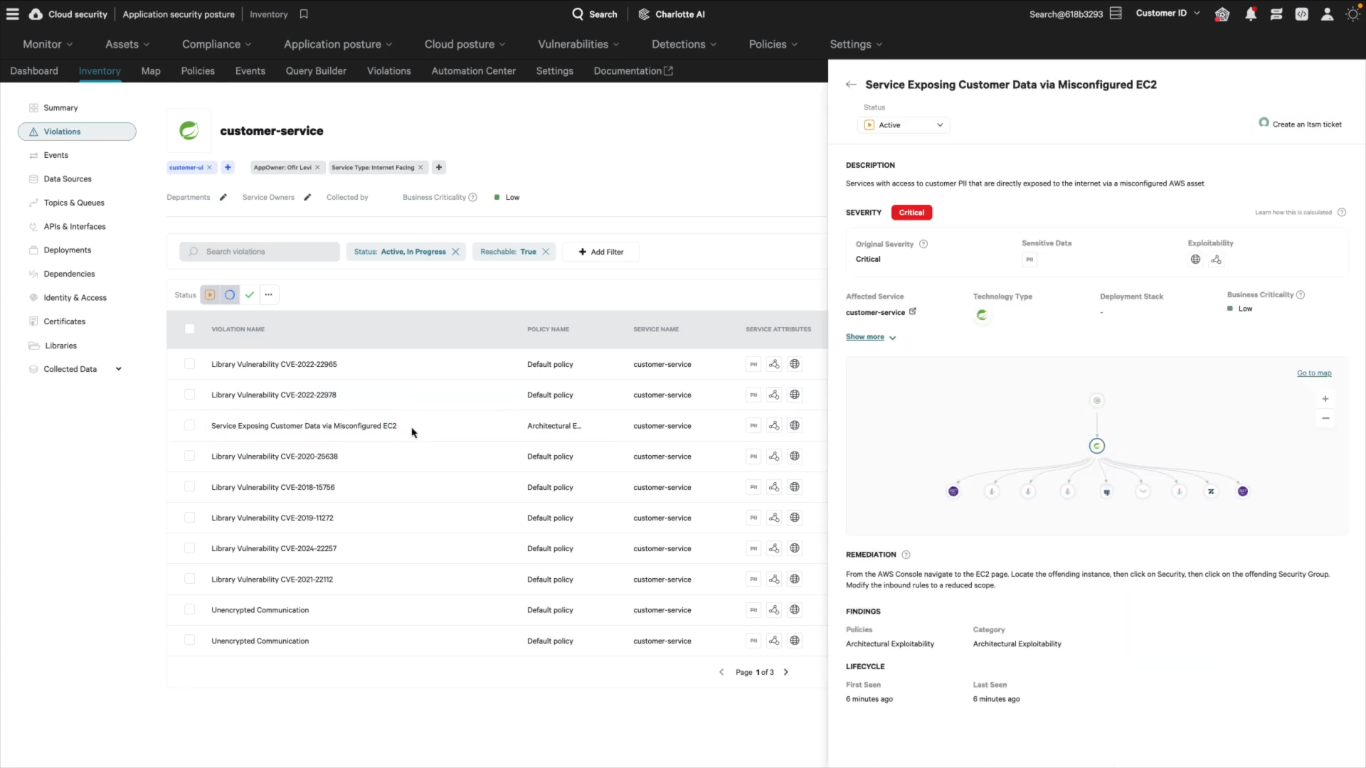Go back using the panel arrow
The height and width of the screenshot is (768, 1366).
[851, 85]
